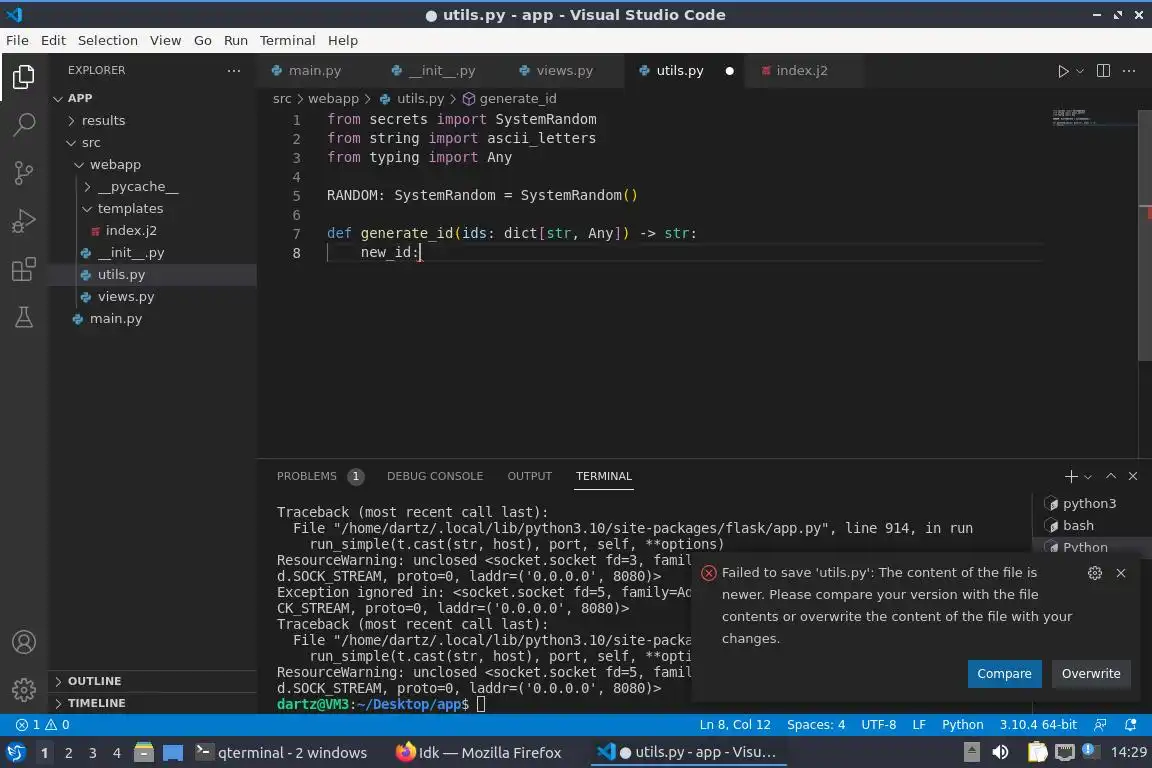
Task: Close the terminal panel
Action: [1133, 476]
